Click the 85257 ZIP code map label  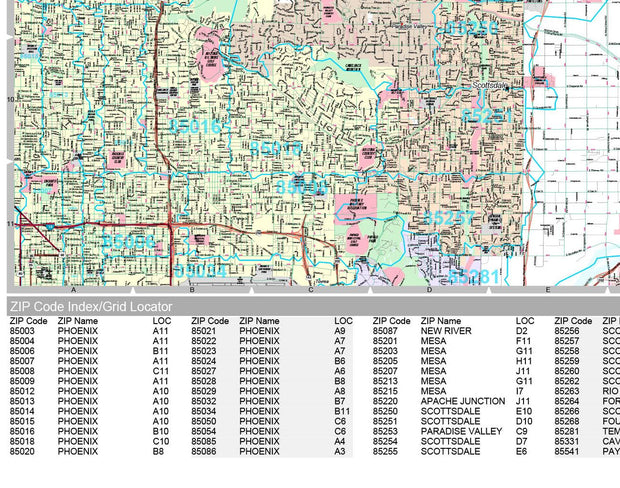pos(449,217)
